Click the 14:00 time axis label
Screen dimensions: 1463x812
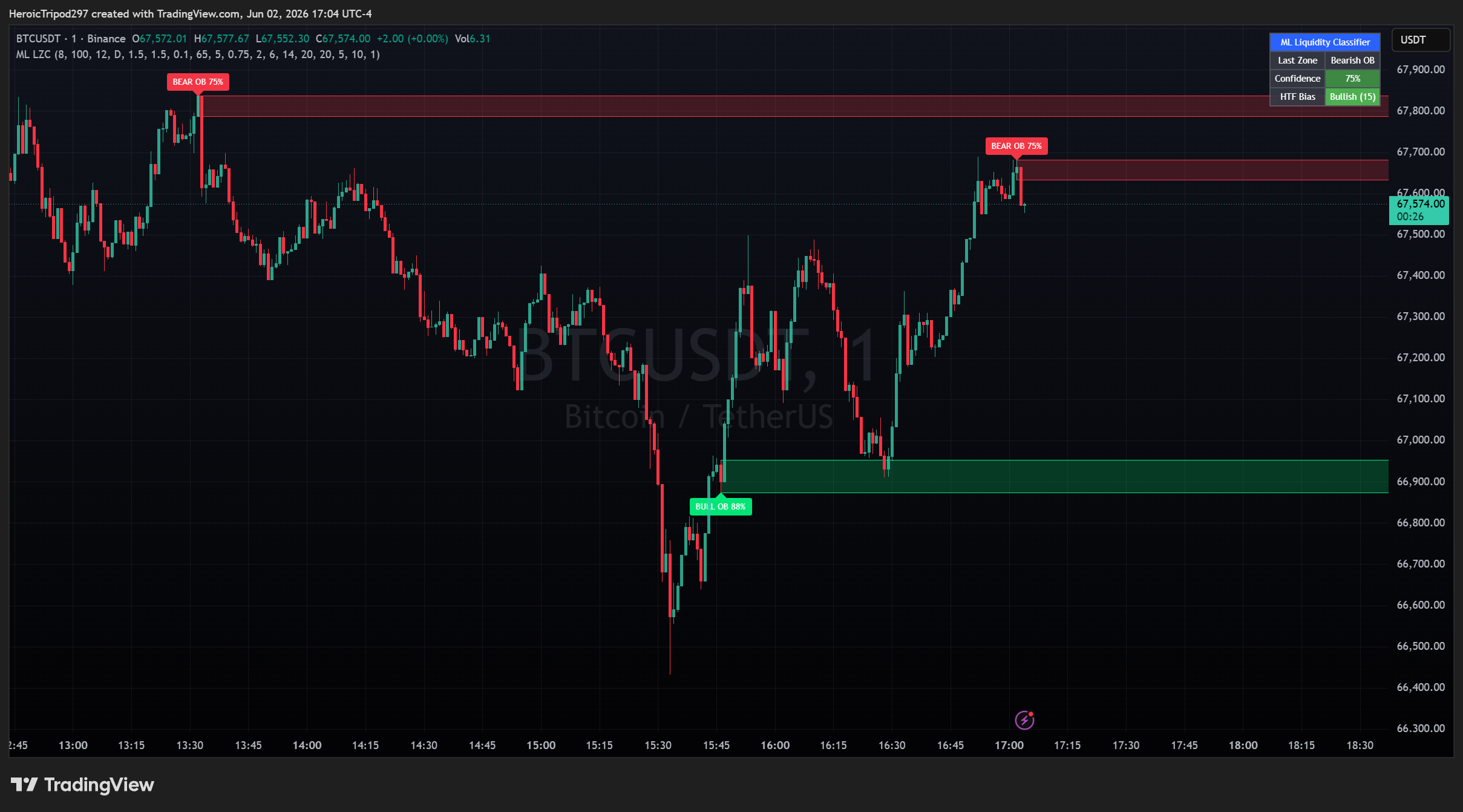tap(307, 745)
